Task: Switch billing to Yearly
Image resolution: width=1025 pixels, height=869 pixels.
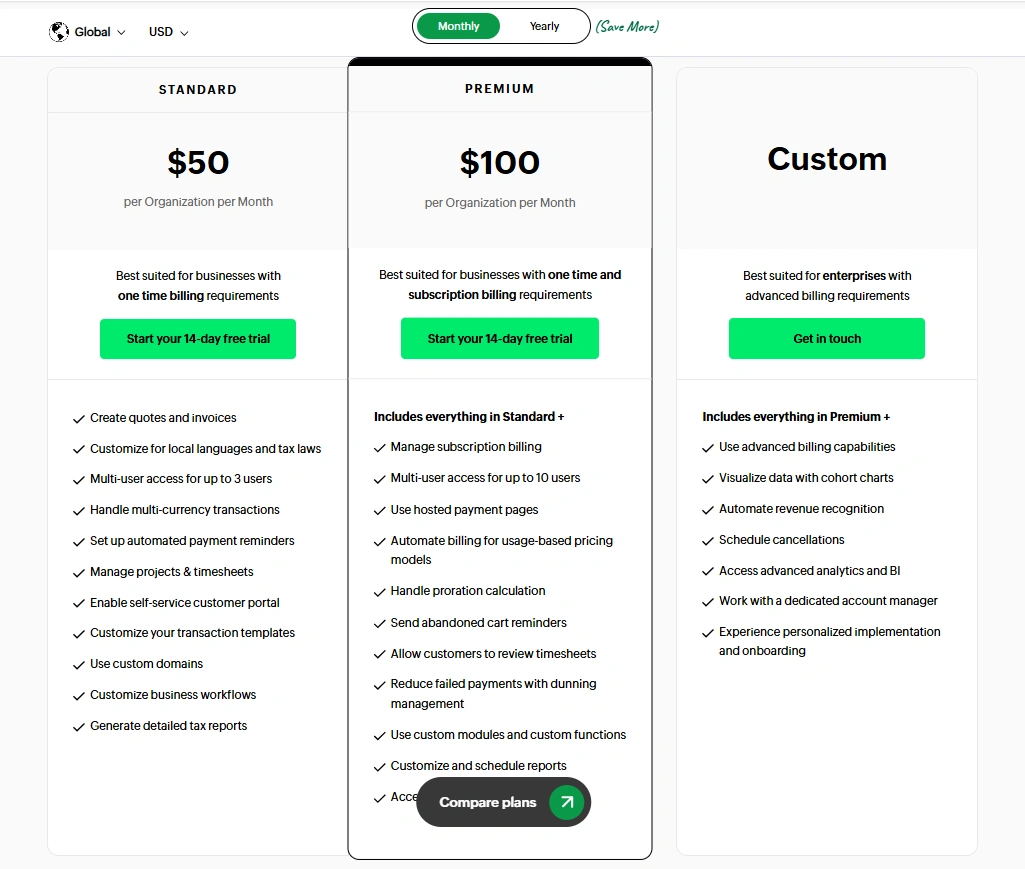Action: 543,26
